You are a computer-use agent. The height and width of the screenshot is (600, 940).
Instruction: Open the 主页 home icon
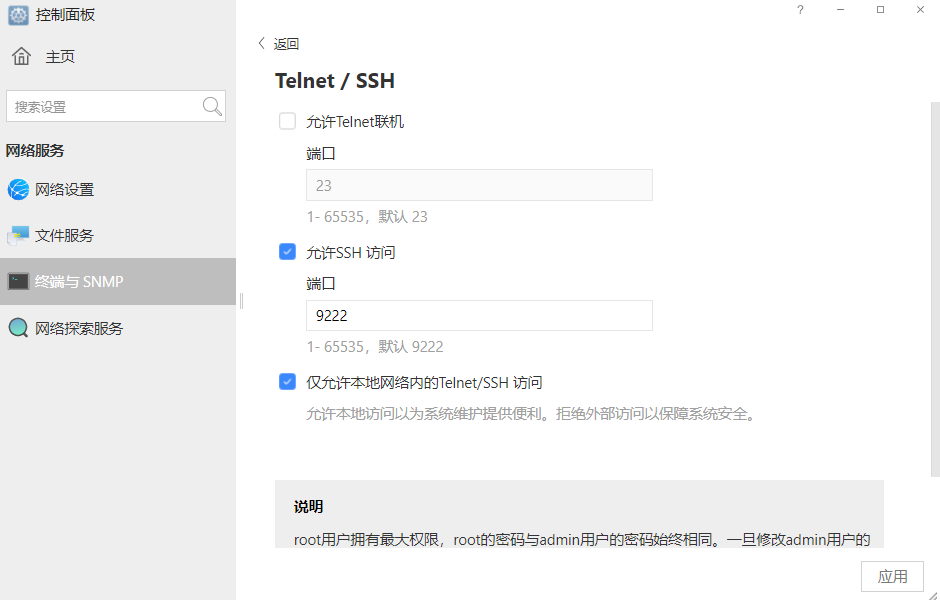(16, 56)
